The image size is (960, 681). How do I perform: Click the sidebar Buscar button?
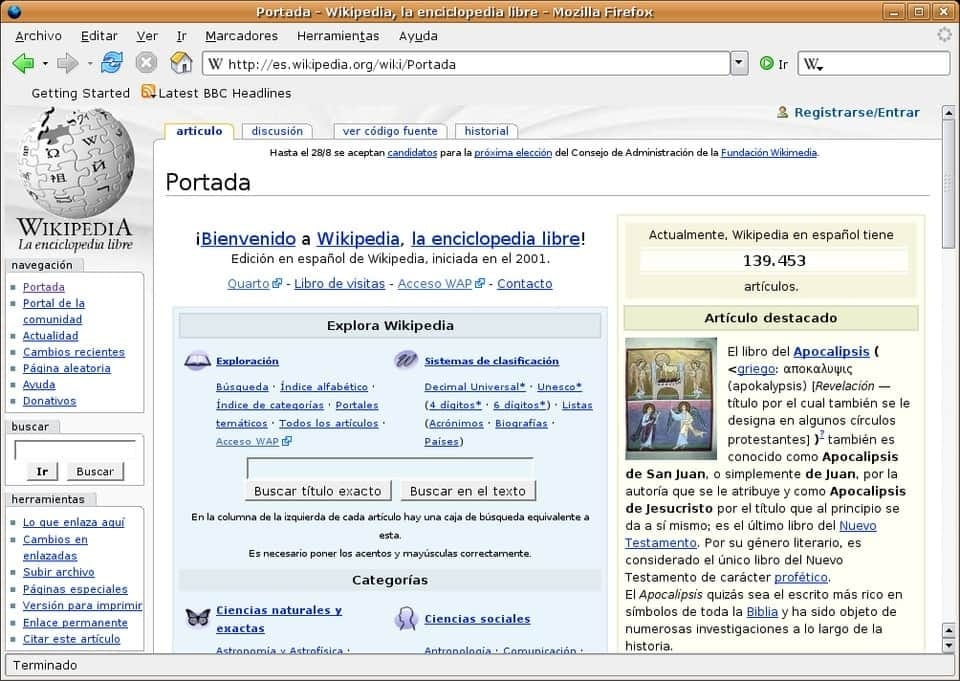(95, 471)
